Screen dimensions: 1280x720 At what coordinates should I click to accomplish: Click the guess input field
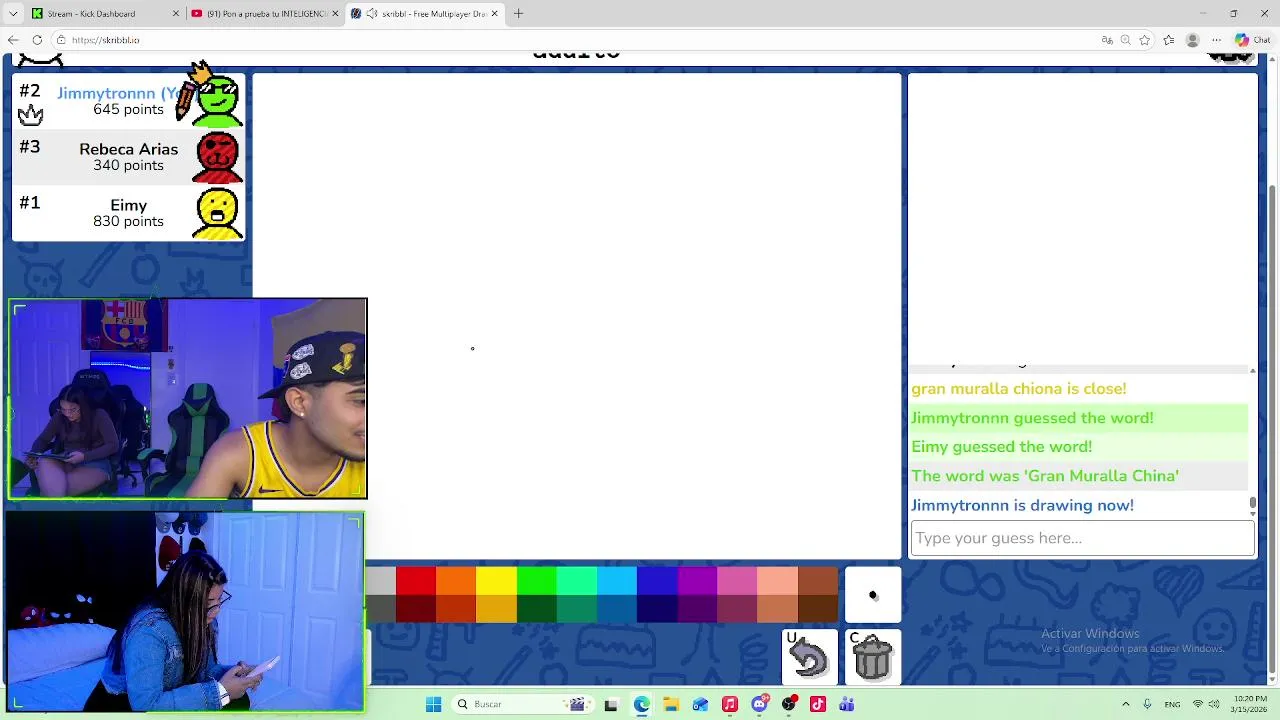1082,538
